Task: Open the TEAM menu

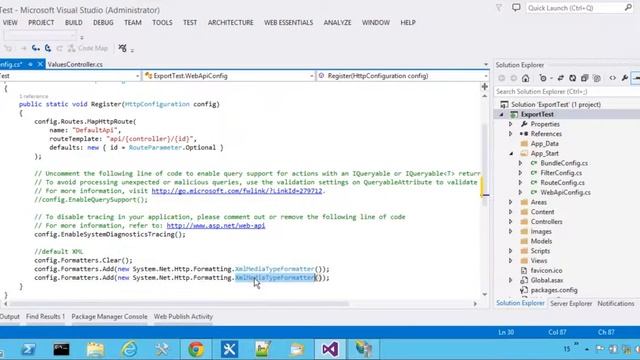Action: (133, 23)
